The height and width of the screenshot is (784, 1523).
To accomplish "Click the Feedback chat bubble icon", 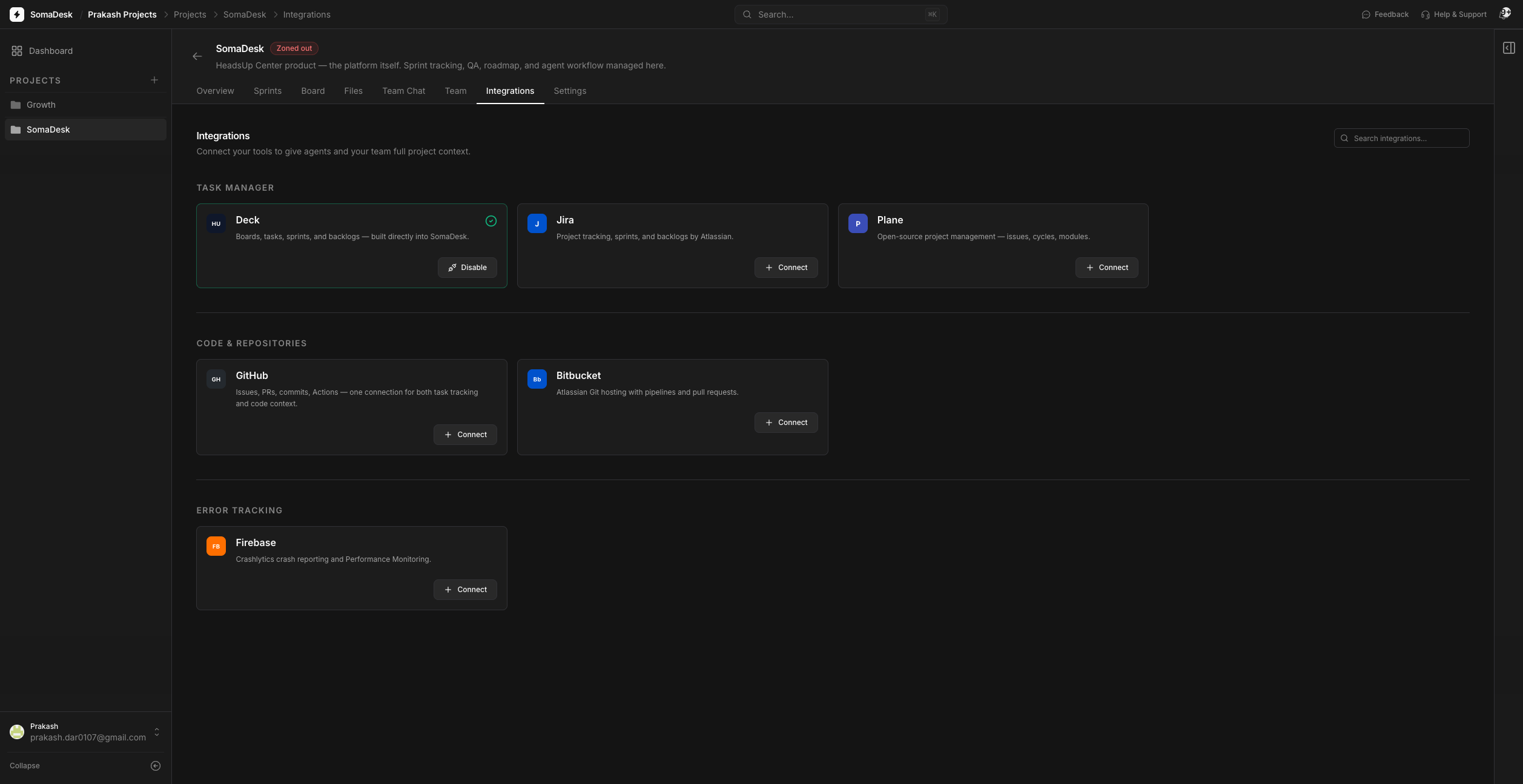I will tap(1366, 15).
